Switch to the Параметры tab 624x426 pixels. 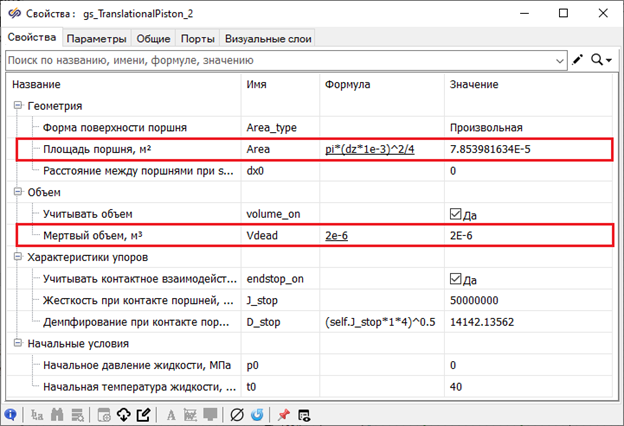pyautogui.click(x=96, y=39)
